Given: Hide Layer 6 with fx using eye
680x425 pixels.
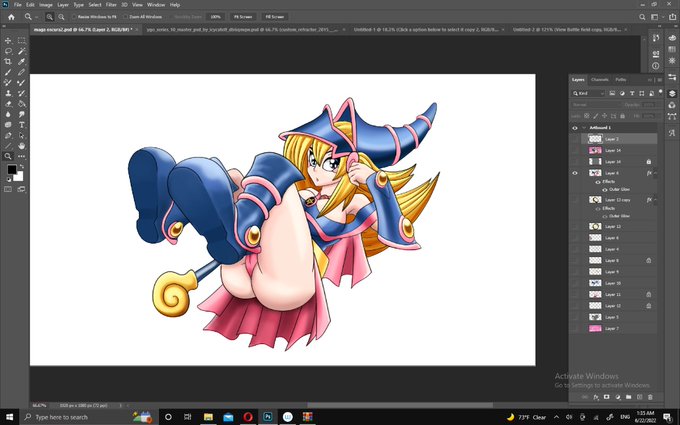Looking at the screenshot, I should tap(575, 173).
